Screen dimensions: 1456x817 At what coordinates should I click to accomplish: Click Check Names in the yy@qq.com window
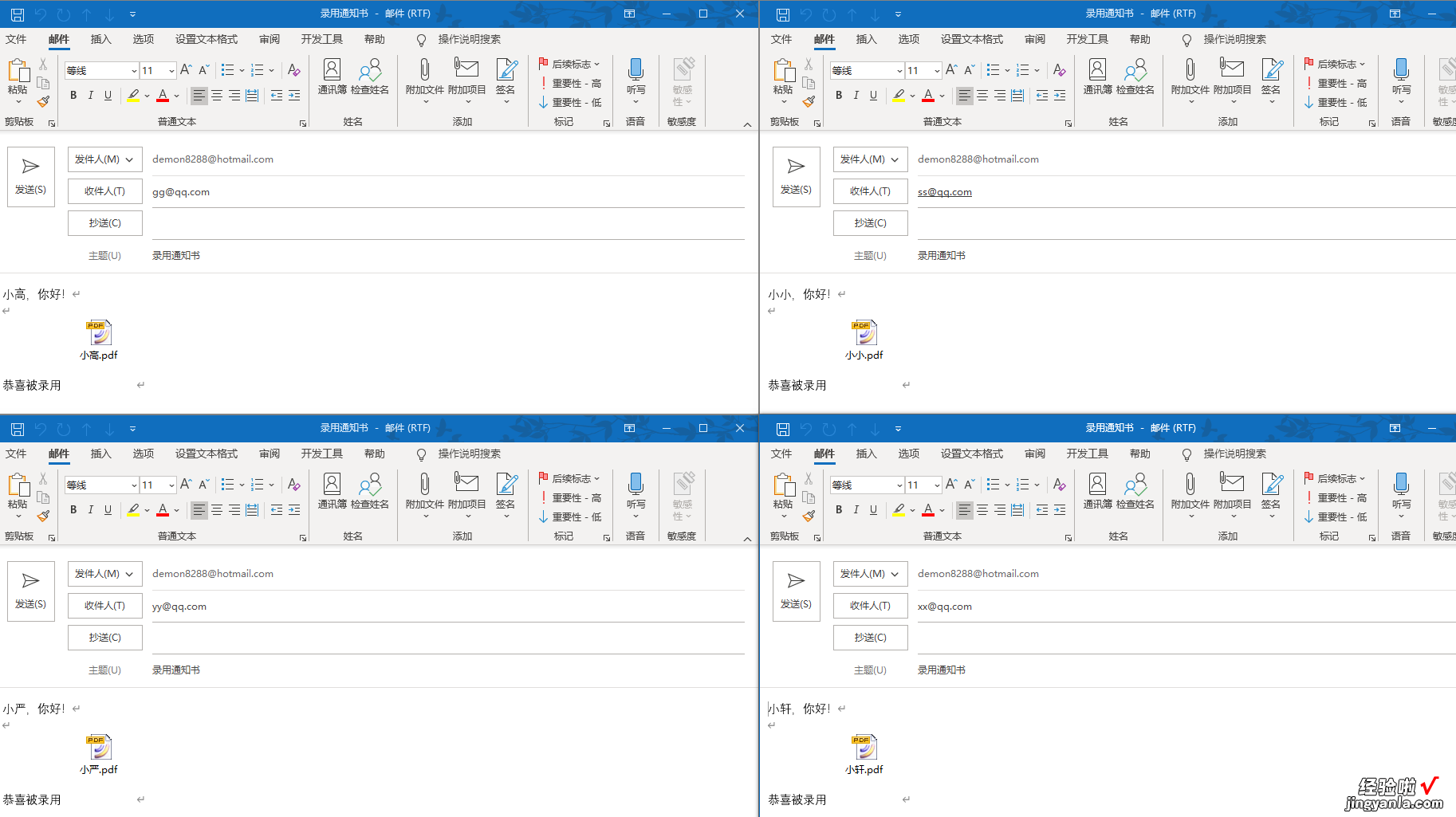click(x=370, y=492)
